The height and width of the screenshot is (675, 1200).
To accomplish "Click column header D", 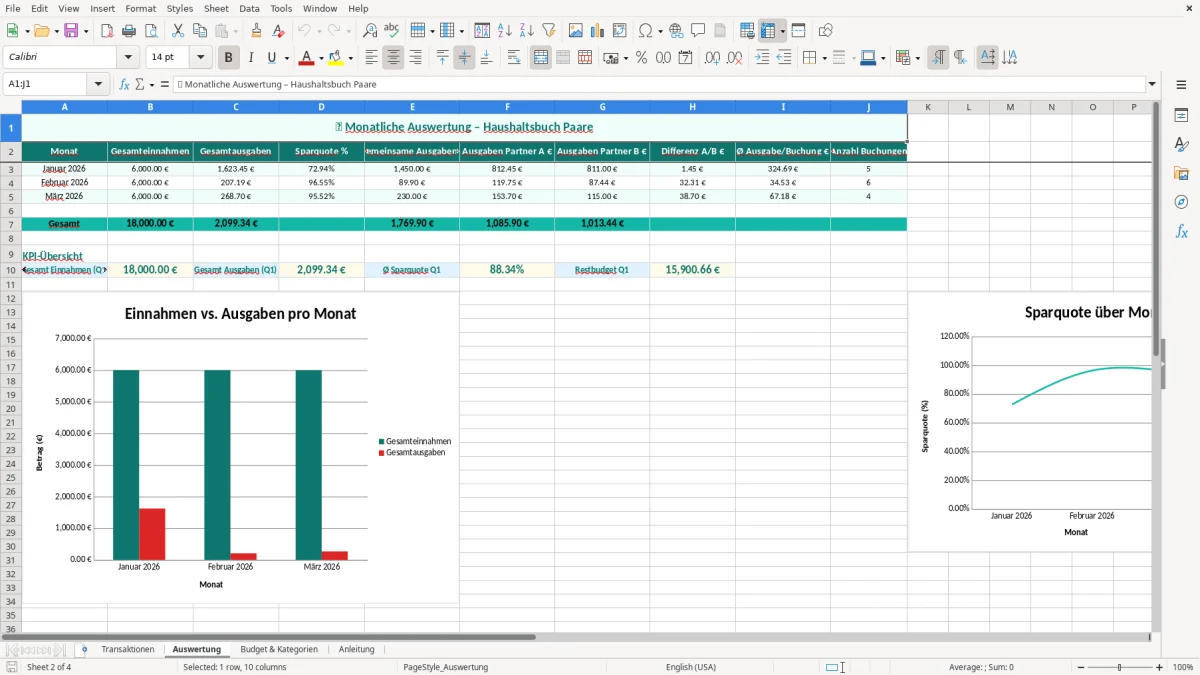I will 321,107.
